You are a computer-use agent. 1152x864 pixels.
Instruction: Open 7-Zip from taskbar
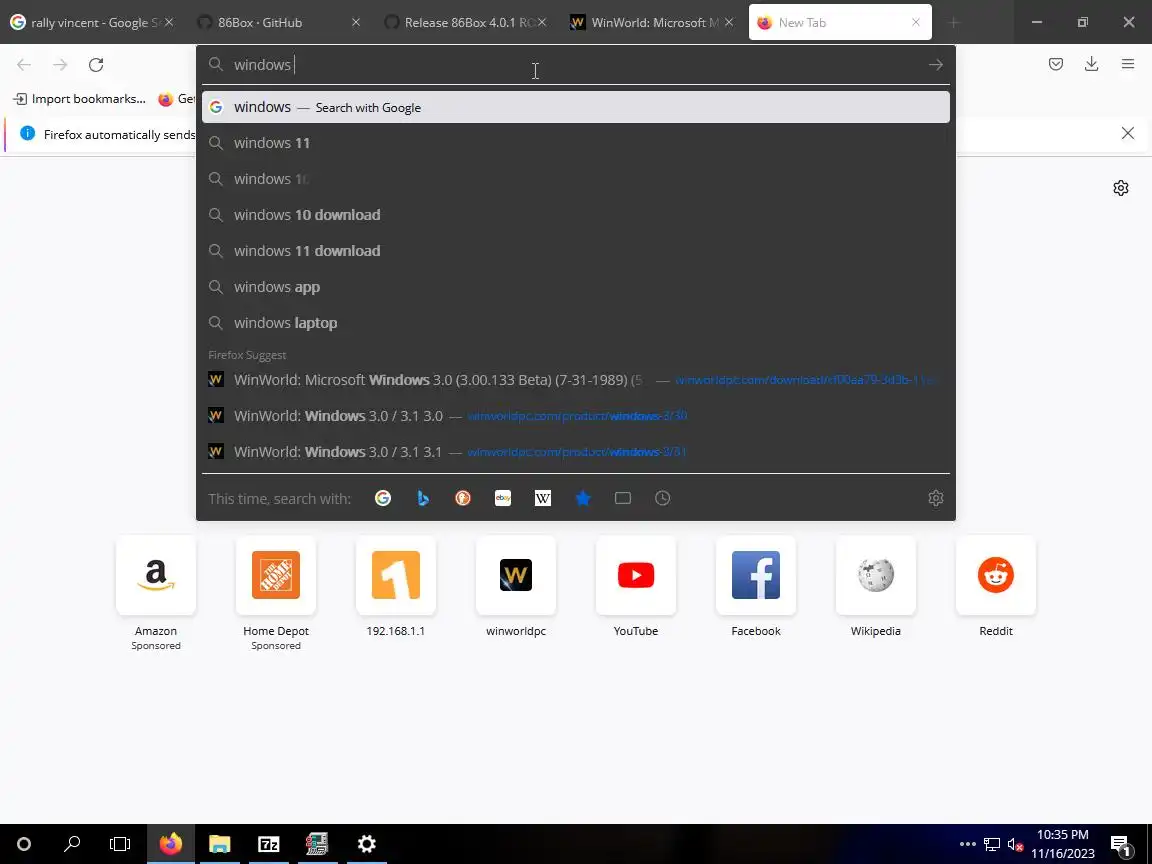(x=268, y=844)
